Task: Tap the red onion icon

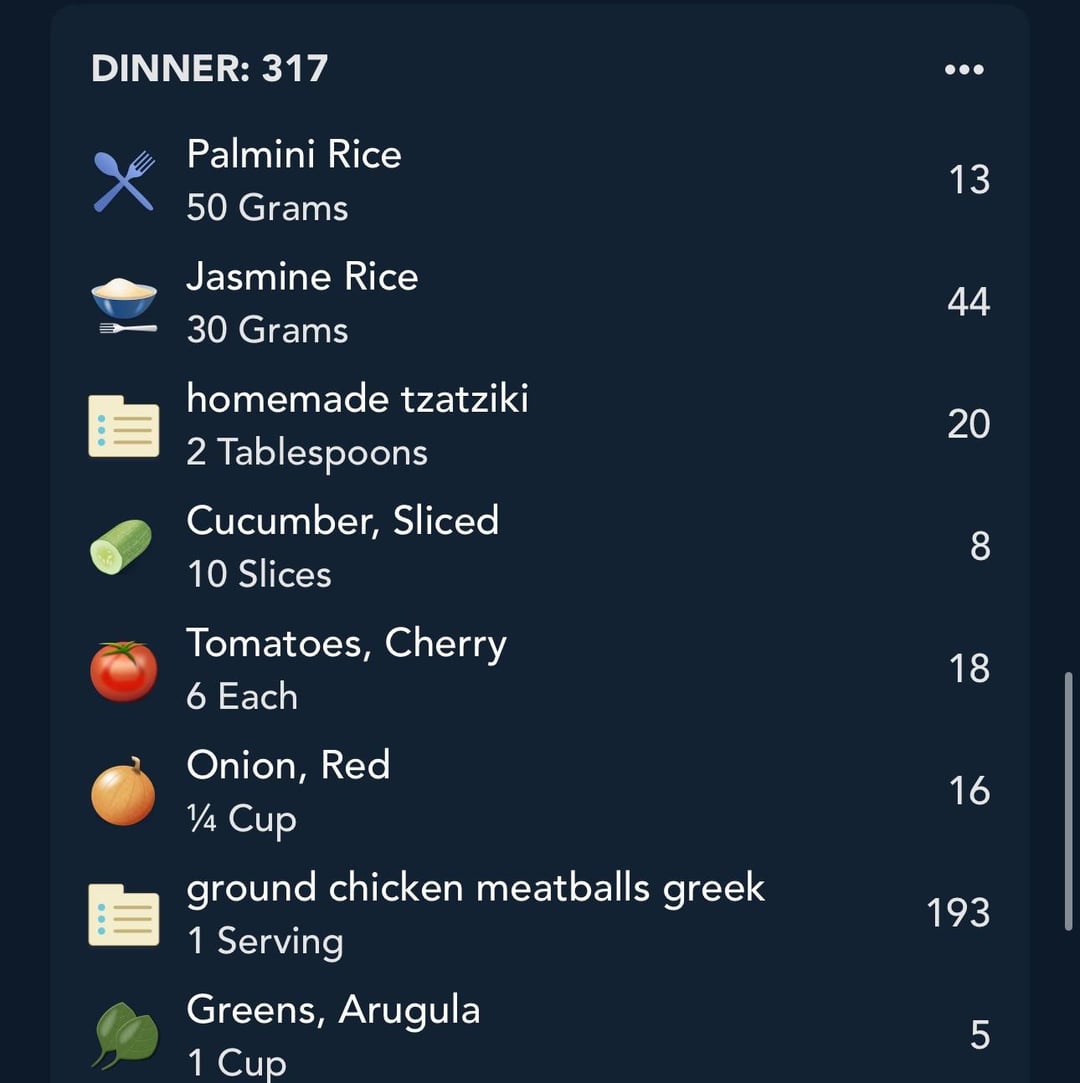Action: pyautogui.click(x=124, y=792)
